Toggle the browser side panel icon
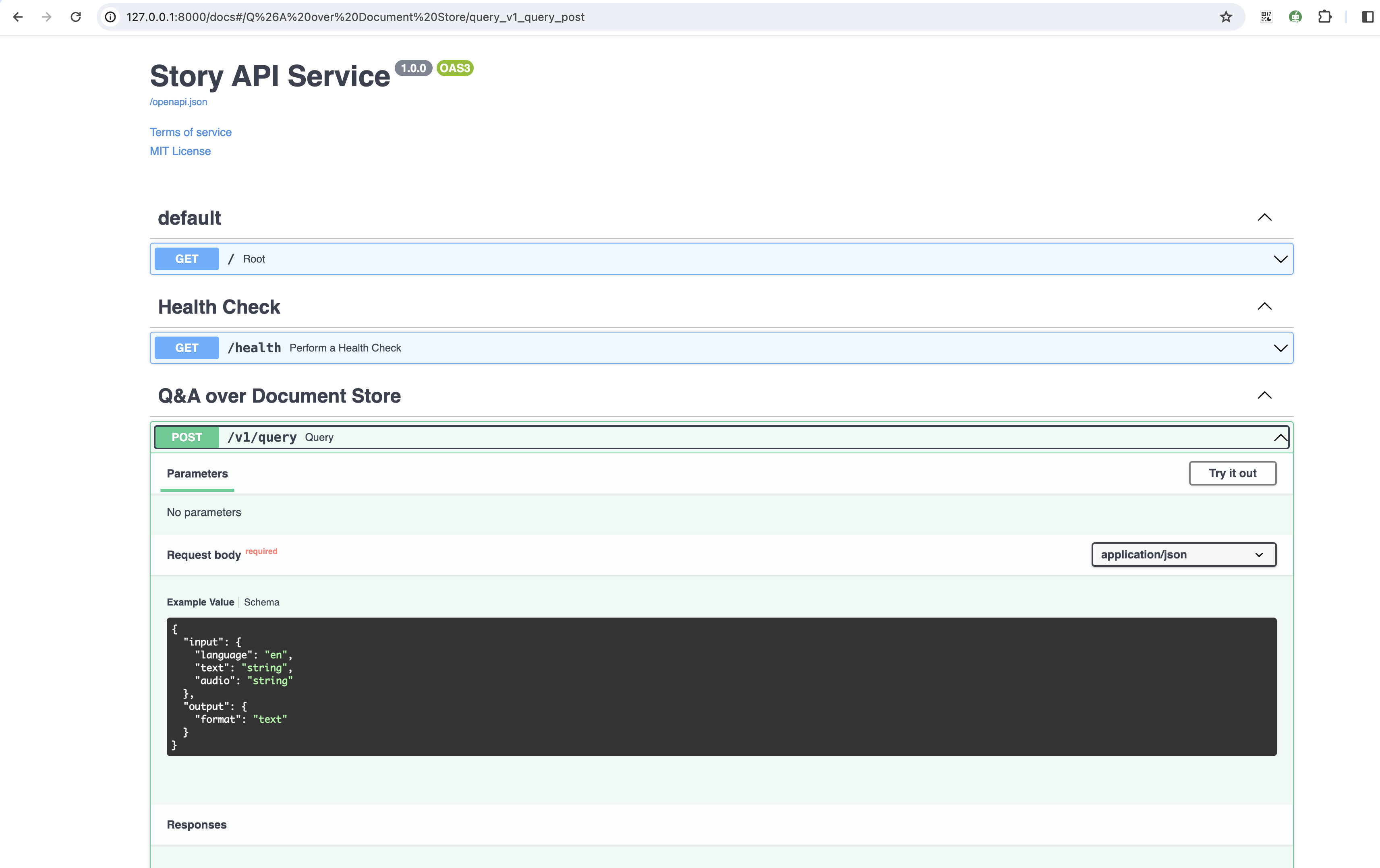1380x868 pixels. [x=1368, y=17]
